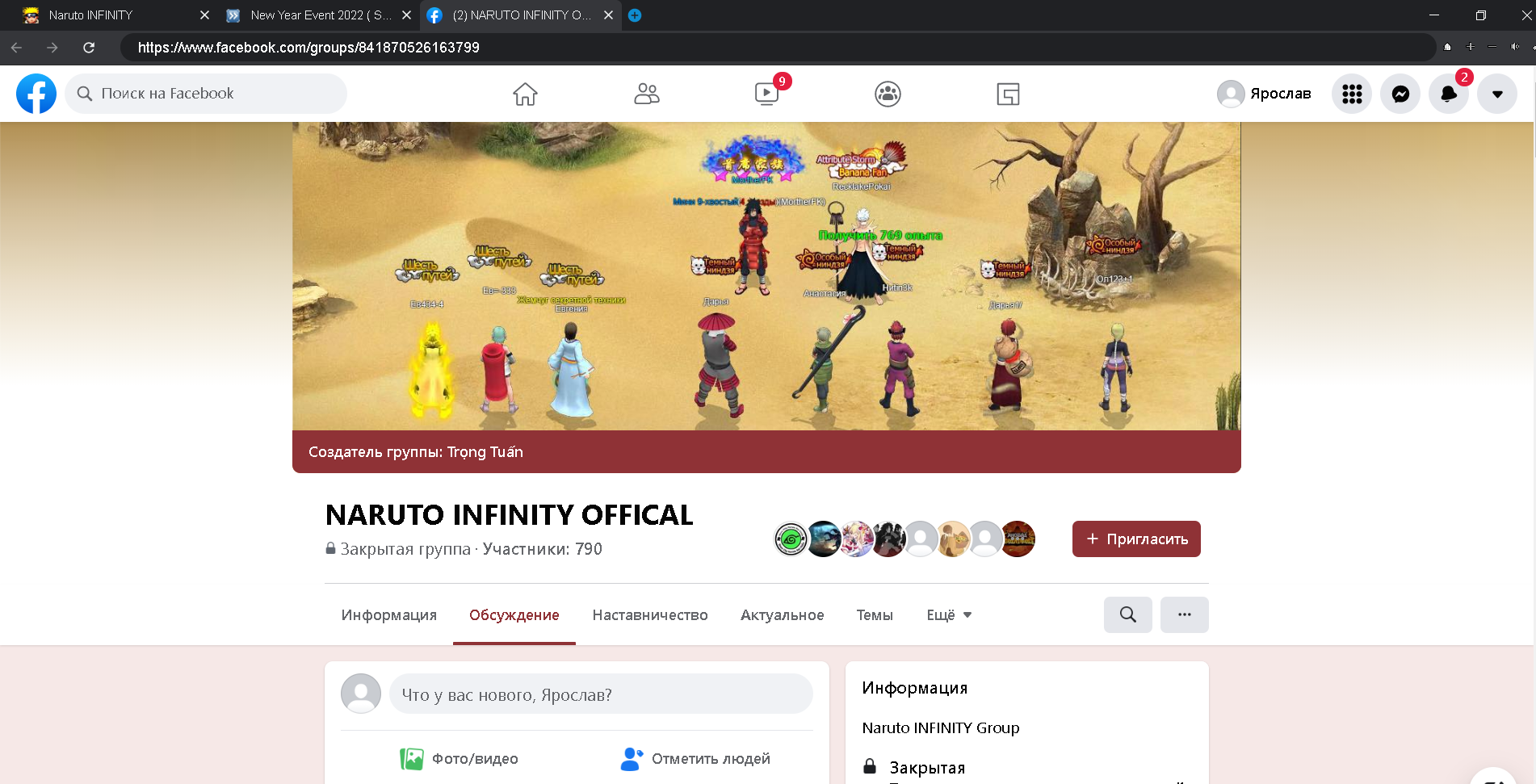
Task: Click the browser back arrow
Action: (x=16, y=48)
